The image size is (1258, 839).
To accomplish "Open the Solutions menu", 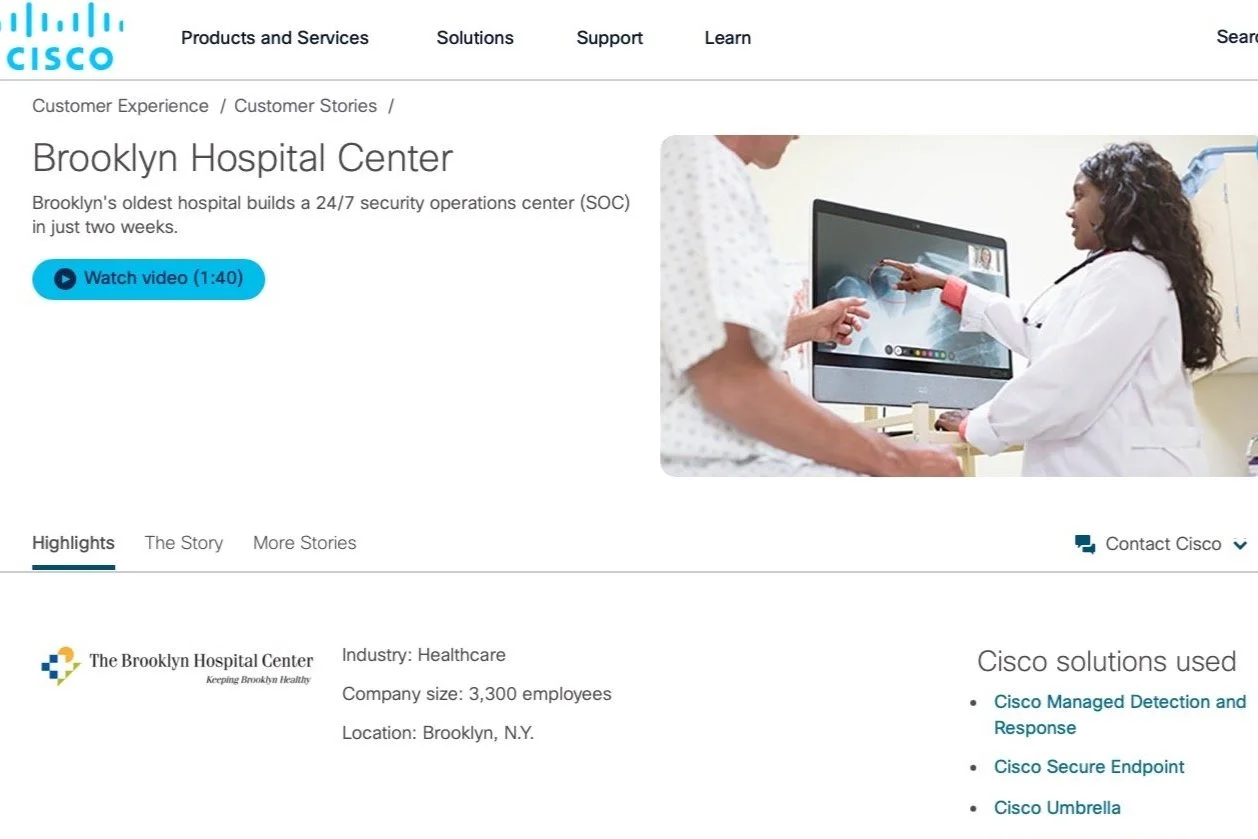I will 475,38.
